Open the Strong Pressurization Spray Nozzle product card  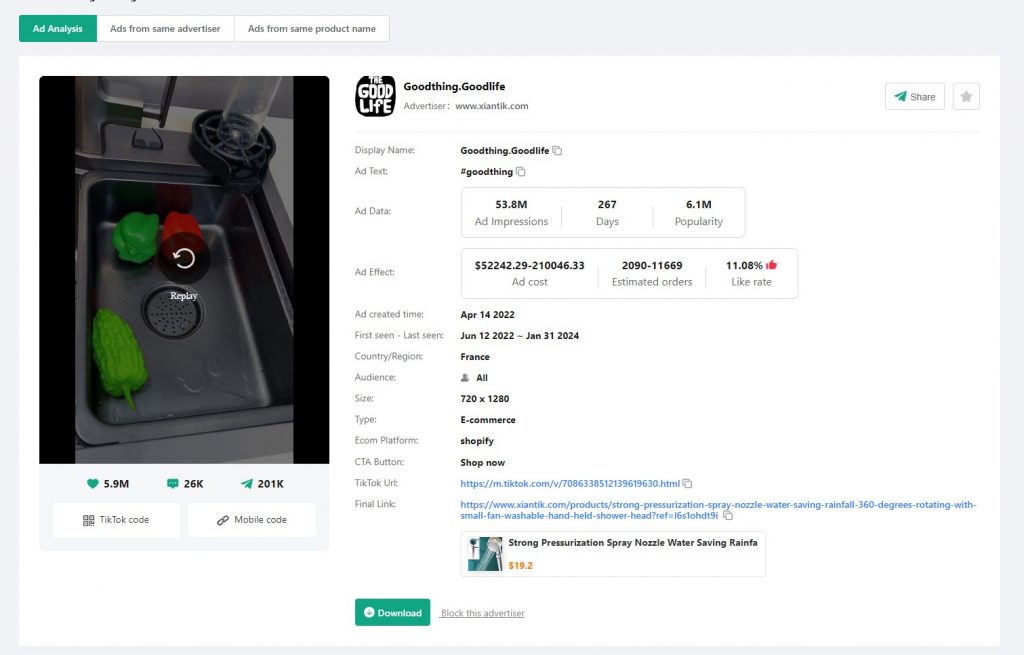[612, 553]
